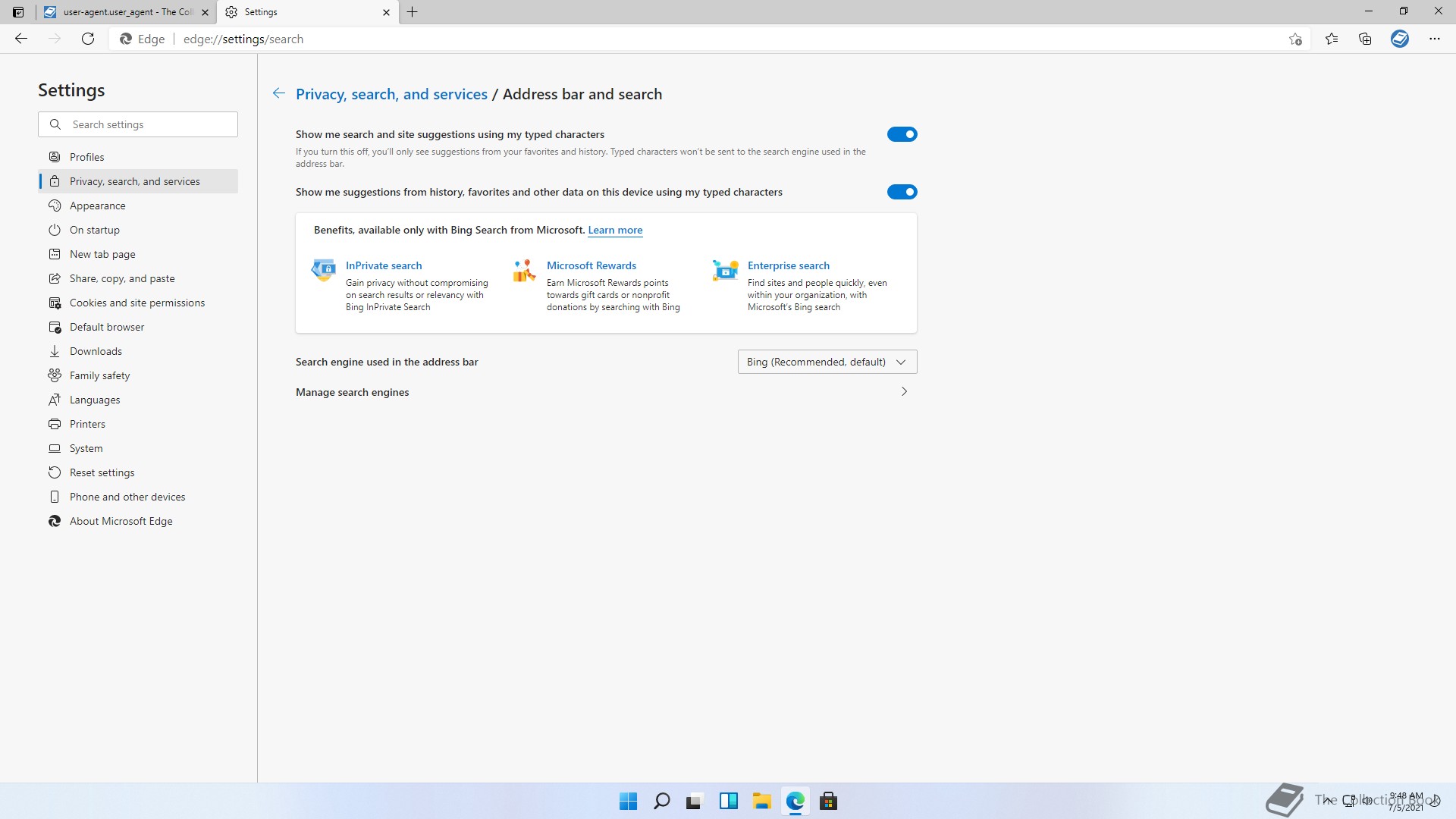This screenshot has width=1456, height=819.
Task: Open Printers settings section
Action: 138,424
